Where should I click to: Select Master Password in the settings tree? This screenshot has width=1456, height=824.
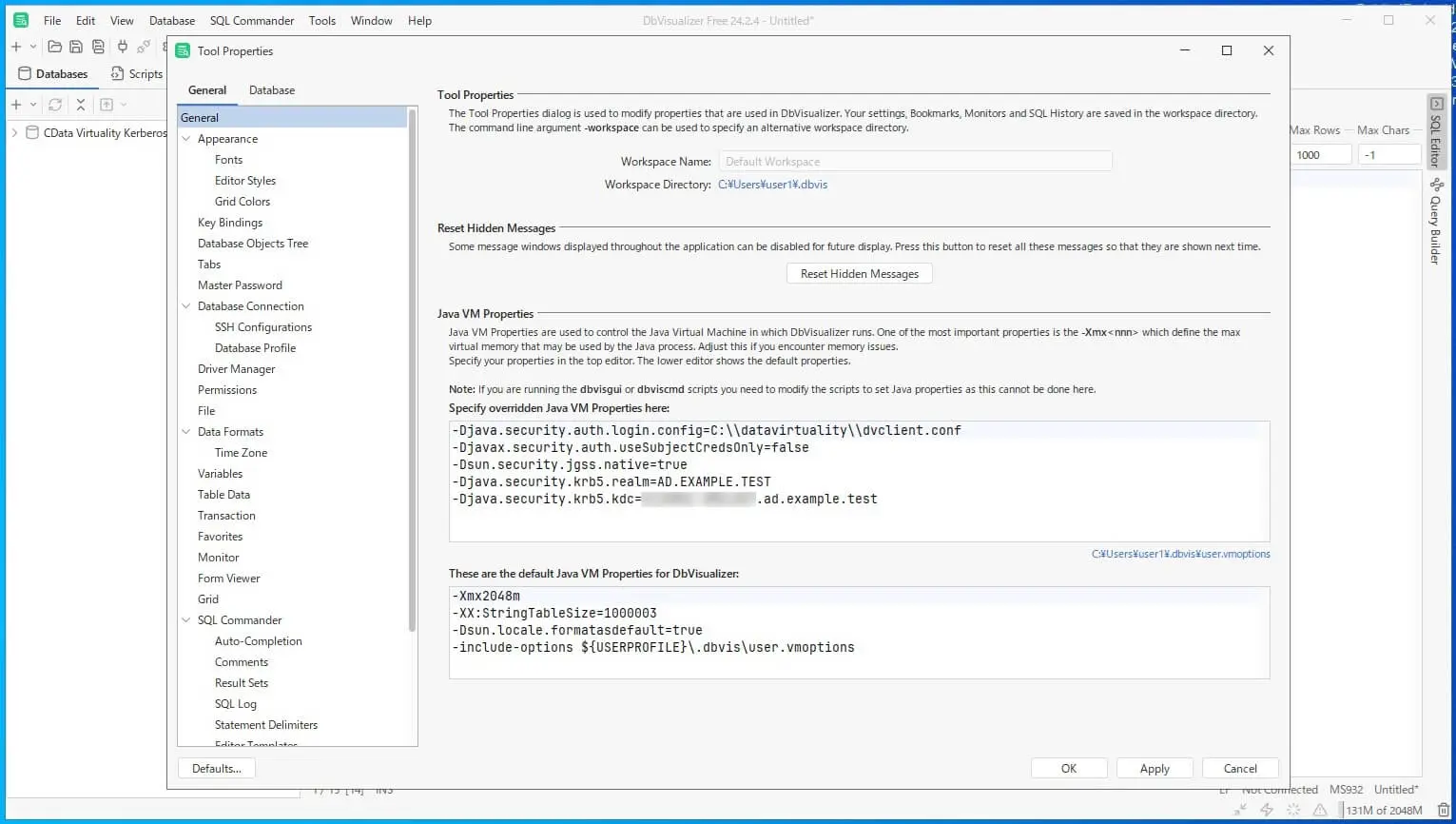coord(240,285)
